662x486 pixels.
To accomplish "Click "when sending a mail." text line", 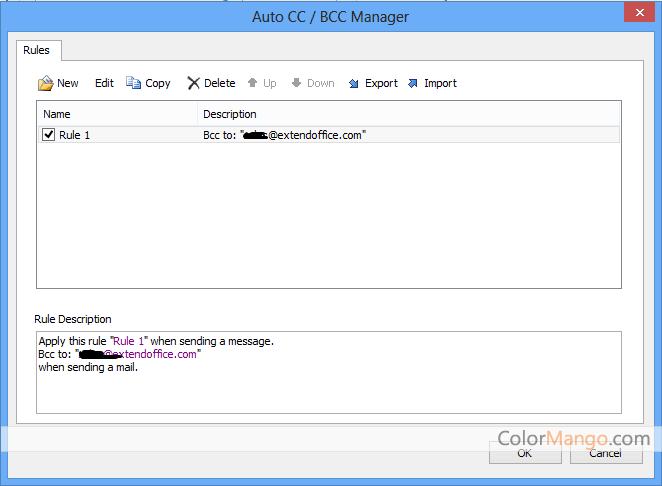I will coord(88,367).
